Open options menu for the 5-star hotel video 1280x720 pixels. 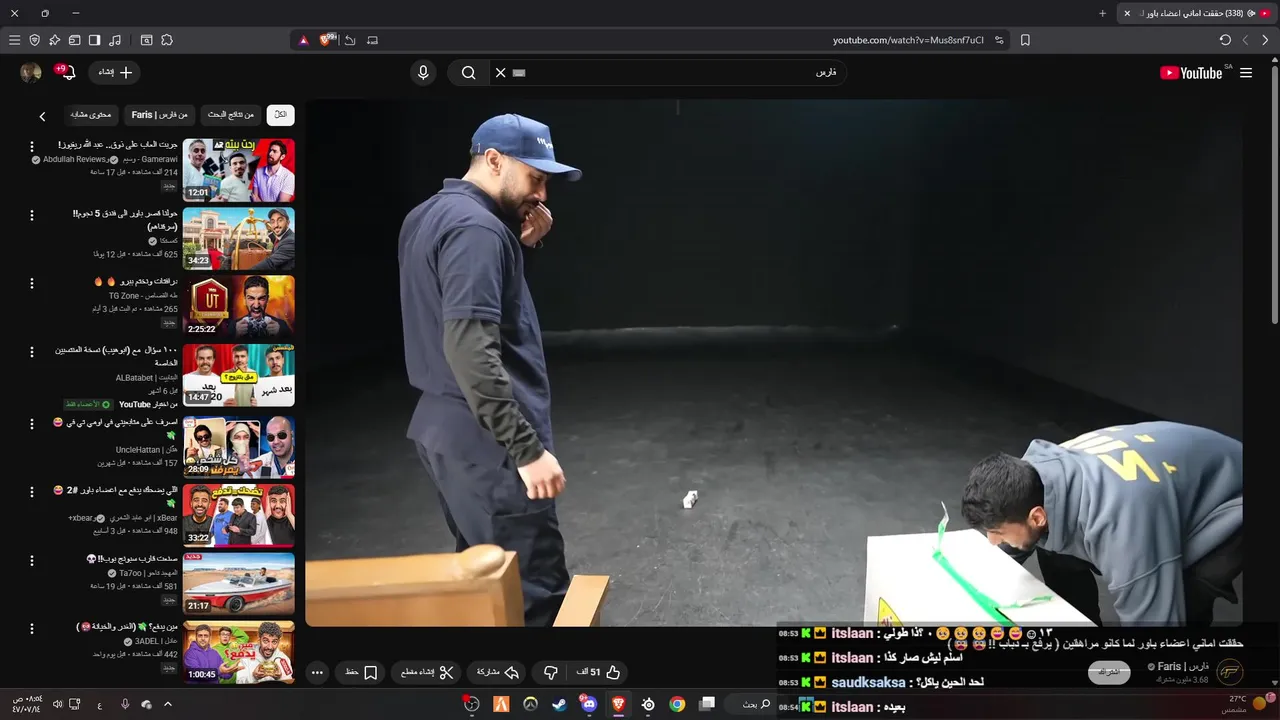[x=32, y=215]
